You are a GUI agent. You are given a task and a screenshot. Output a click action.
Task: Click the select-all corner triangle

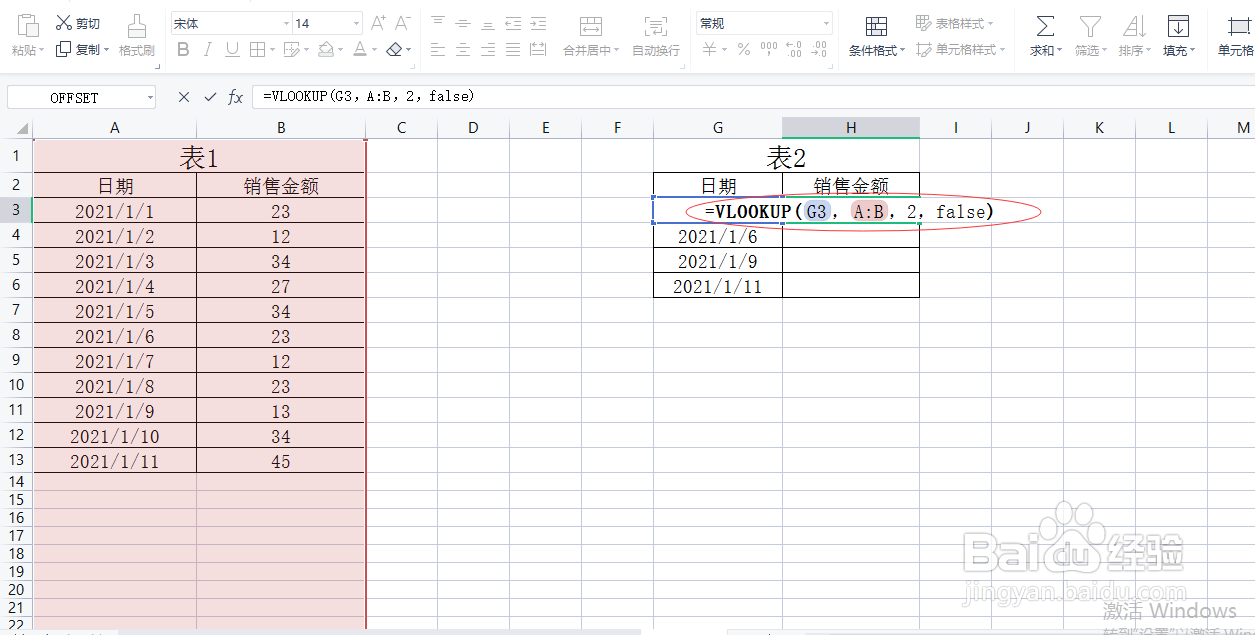(x=24, y=129)
